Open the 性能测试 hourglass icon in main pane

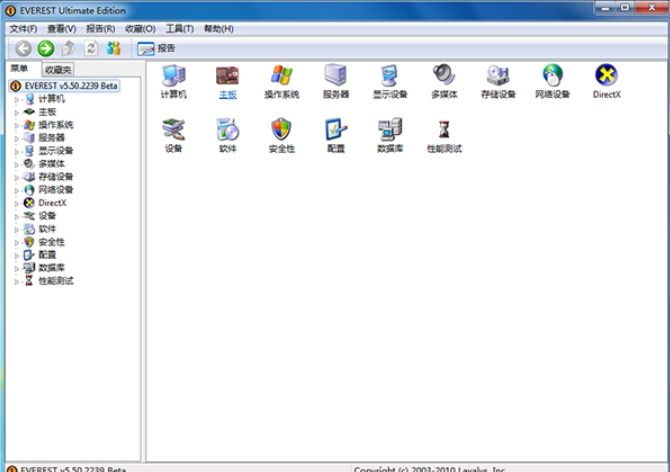tap(444, 136)
